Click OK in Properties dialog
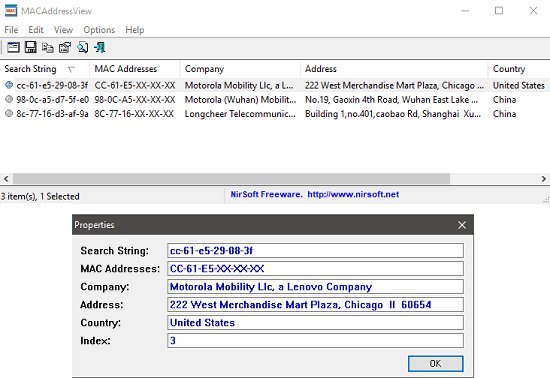The image size is (550, 378). pos(435,364)
